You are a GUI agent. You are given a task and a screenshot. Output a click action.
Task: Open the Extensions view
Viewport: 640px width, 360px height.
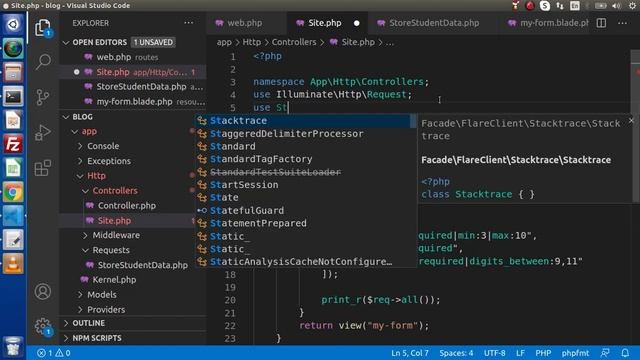tap(43, 167)
